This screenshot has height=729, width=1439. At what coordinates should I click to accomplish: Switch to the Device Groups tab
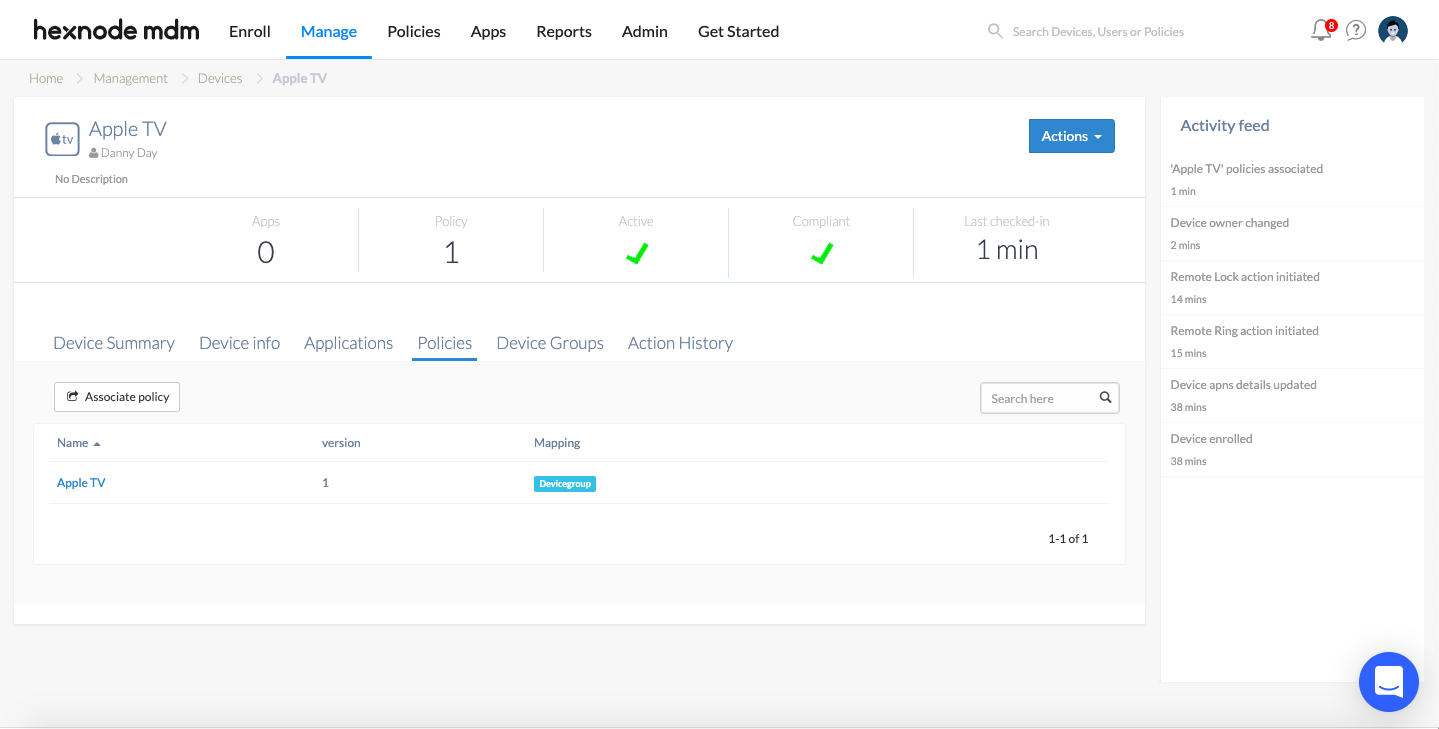tap(550, 343)
